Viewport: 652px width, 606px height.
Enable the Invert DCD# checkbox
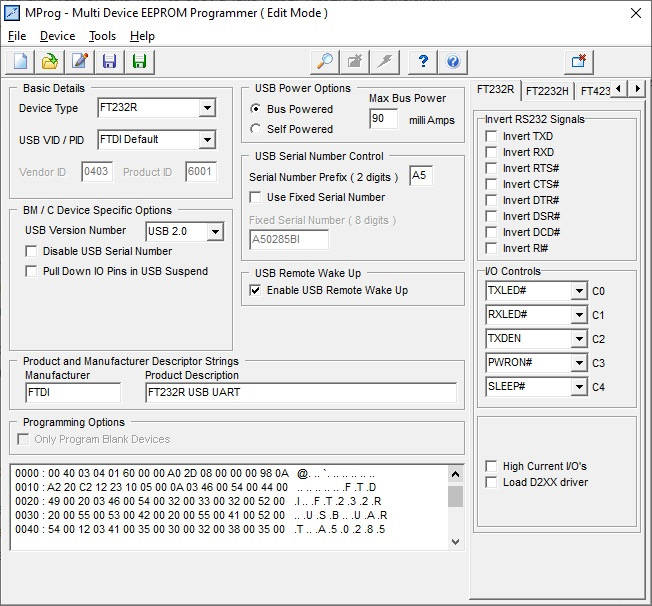[491, 232]
